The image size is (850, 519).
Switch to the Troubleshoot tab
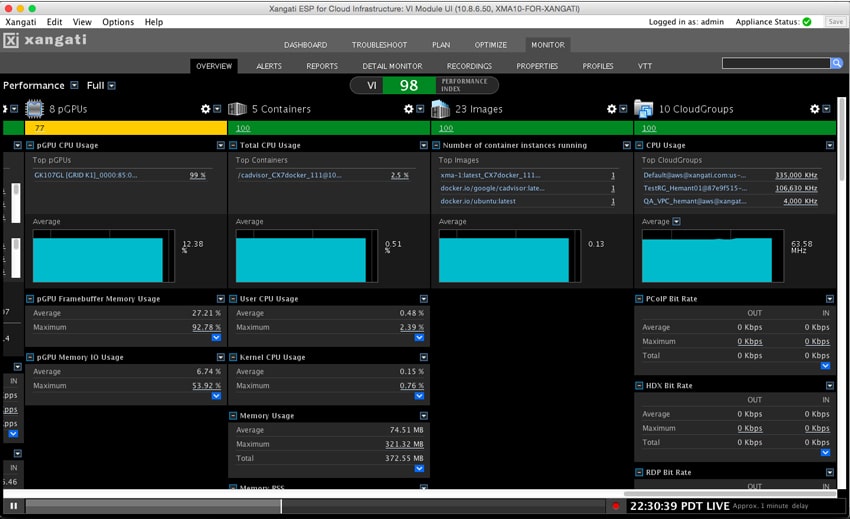pyautogui.click(x=379, y=45)
